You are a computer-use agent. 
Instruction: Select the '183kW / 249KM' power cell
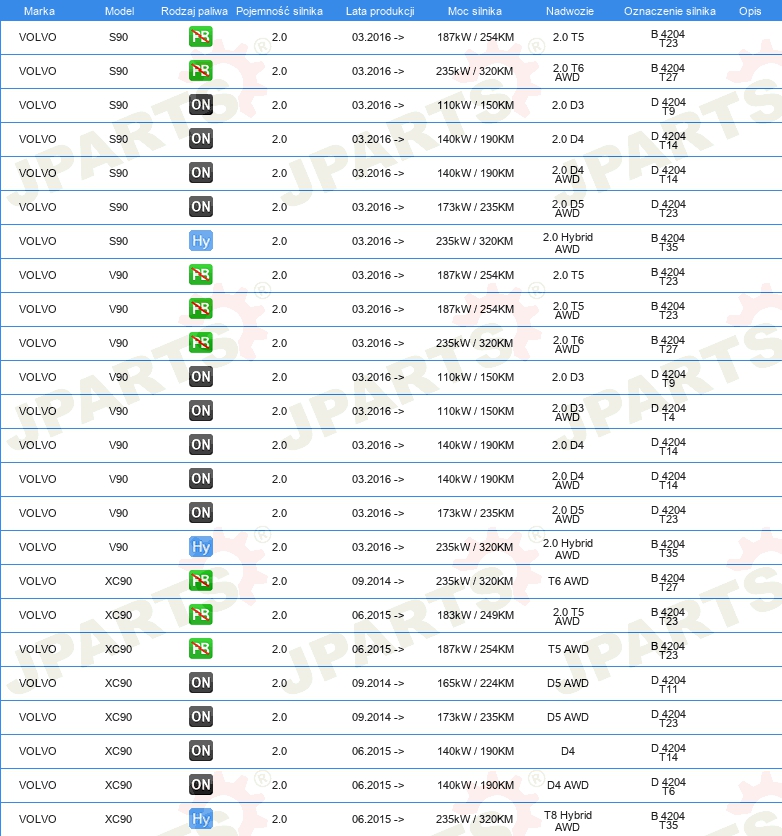click(x=475, y=615)
